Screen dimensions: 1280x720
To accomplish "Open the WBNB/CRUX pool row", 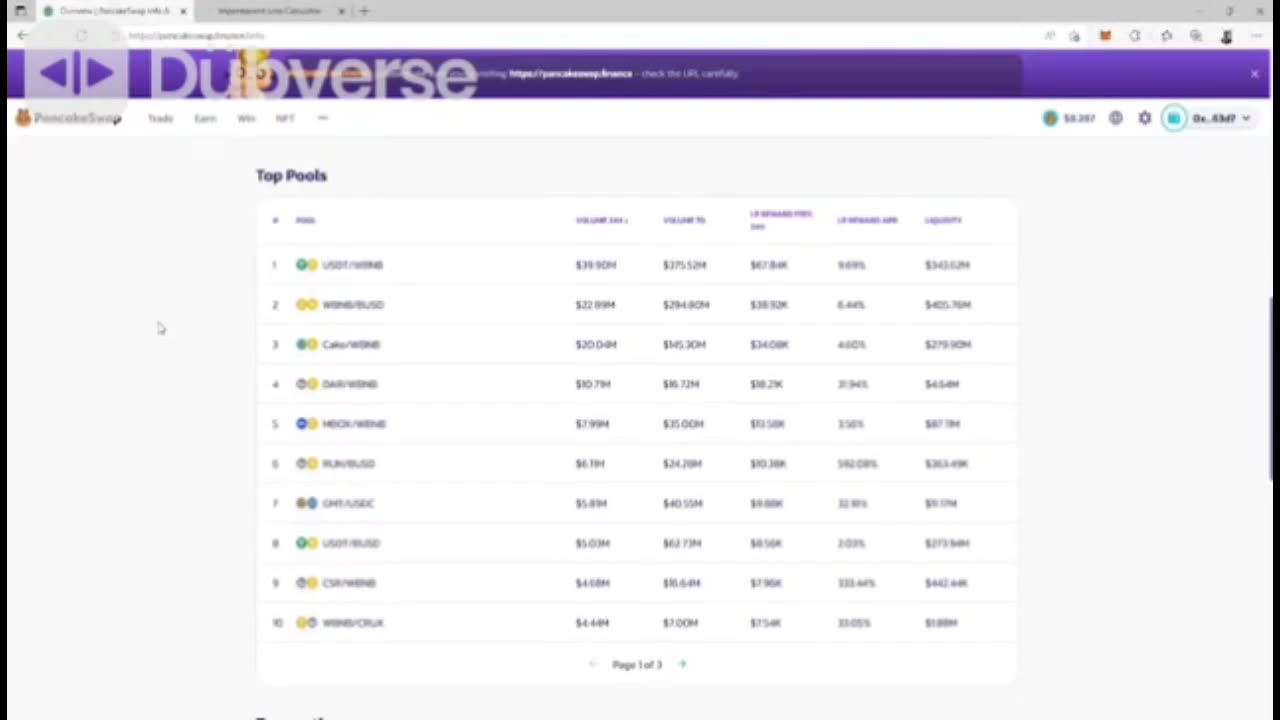I will click(636, 623).
